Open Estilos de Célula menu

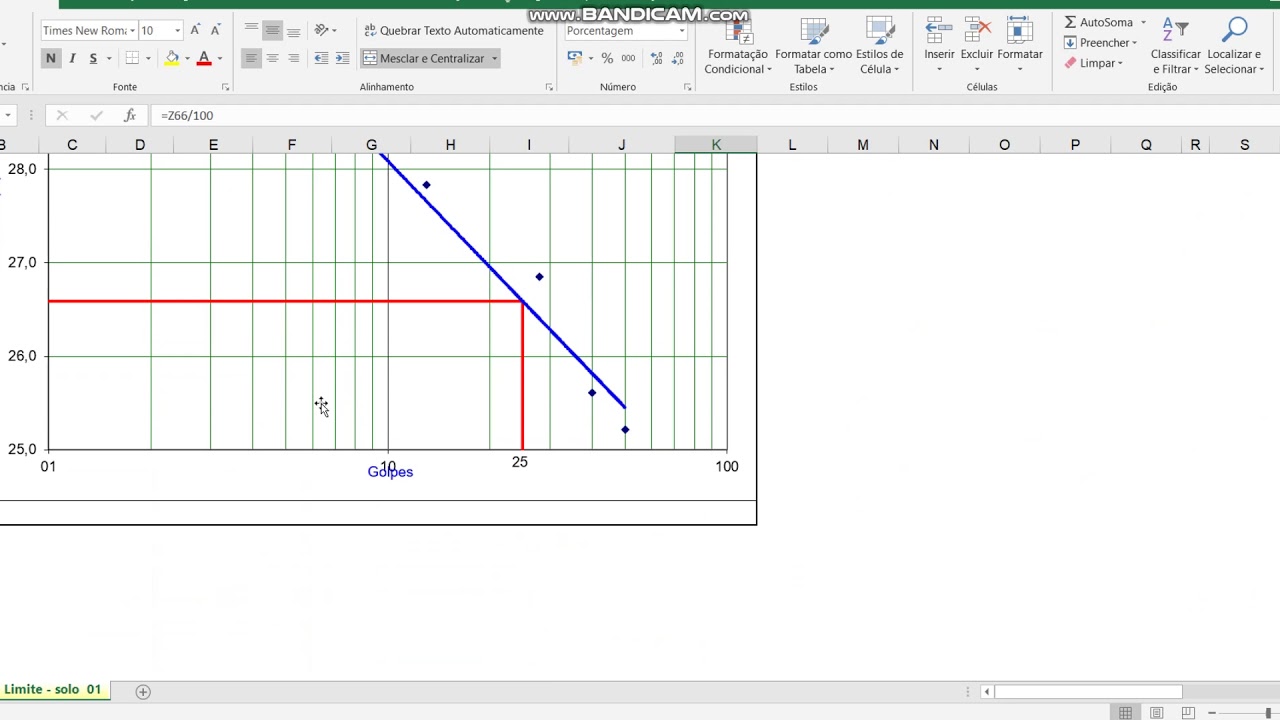tap(879, 47)
